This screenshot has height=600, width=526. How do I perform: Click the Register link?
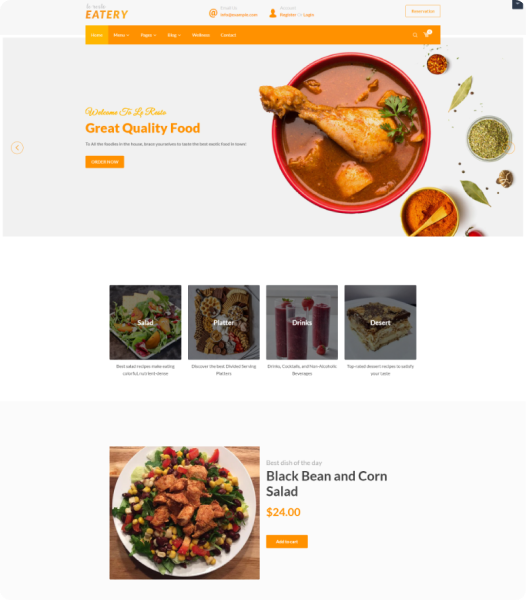288,15
